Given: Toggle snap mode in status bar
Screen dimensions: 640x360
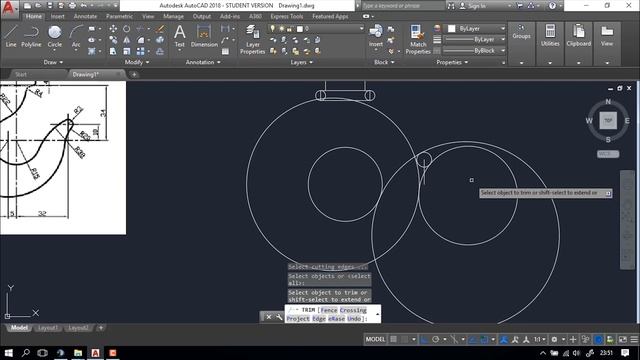Looking at the screenshot, I should point(404,339).
